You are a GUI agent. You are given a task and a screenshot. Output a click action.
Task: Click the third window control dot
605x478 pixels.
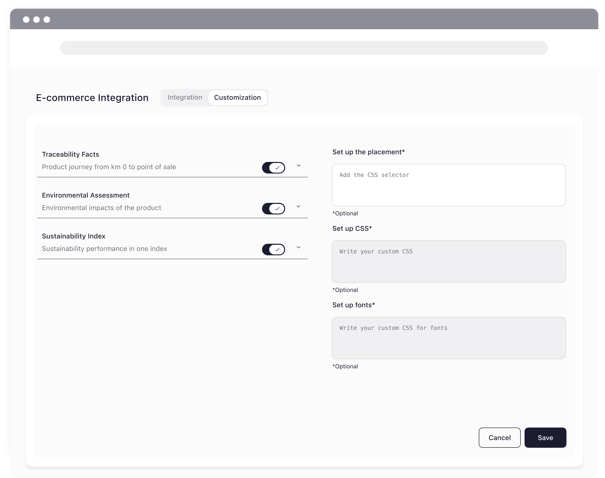tap(47, 20)
